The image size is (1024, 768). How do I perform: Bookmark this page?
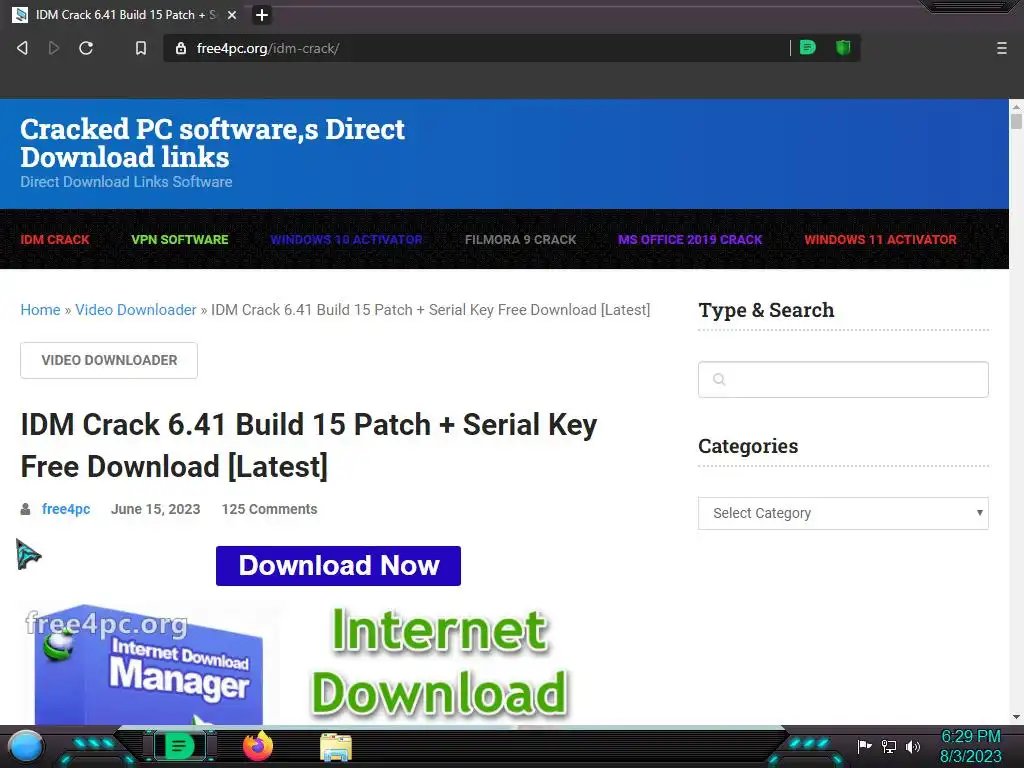[x=140, y=48]
